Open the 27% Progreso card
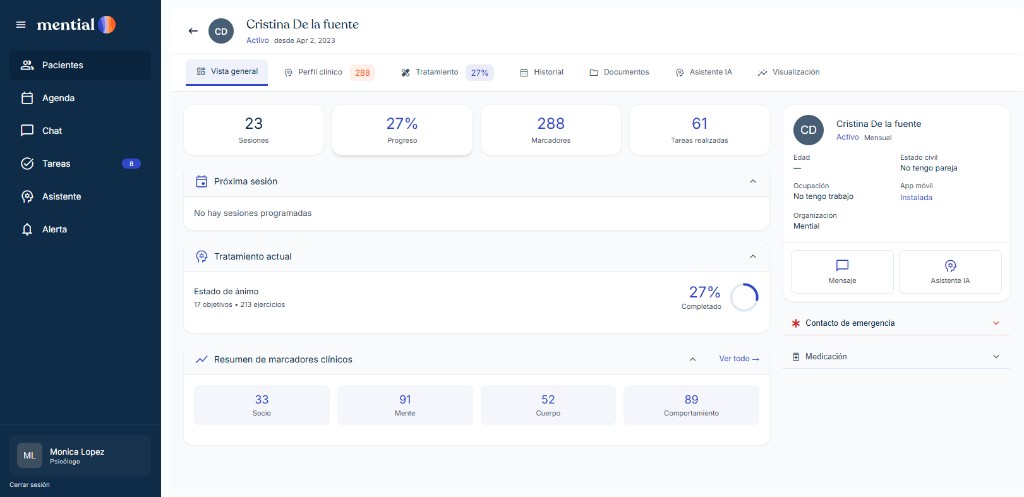Viewport: 1024px width, 497px height. 402,130
